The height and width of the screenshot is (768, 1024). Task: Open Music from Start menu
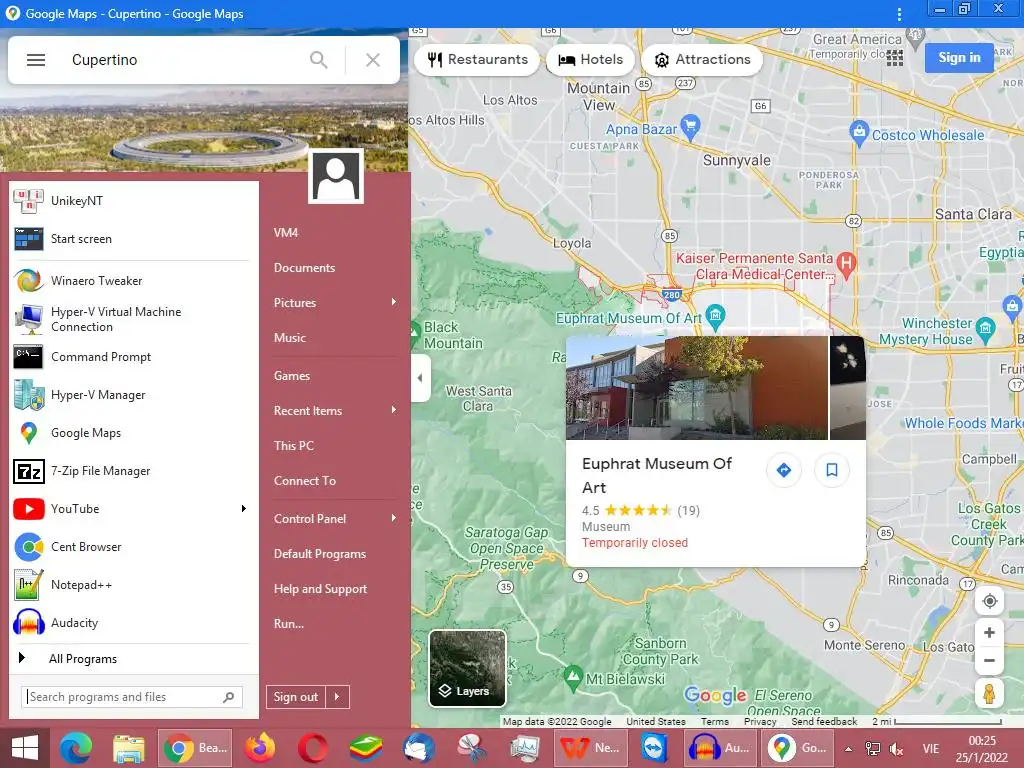(290, 338)
